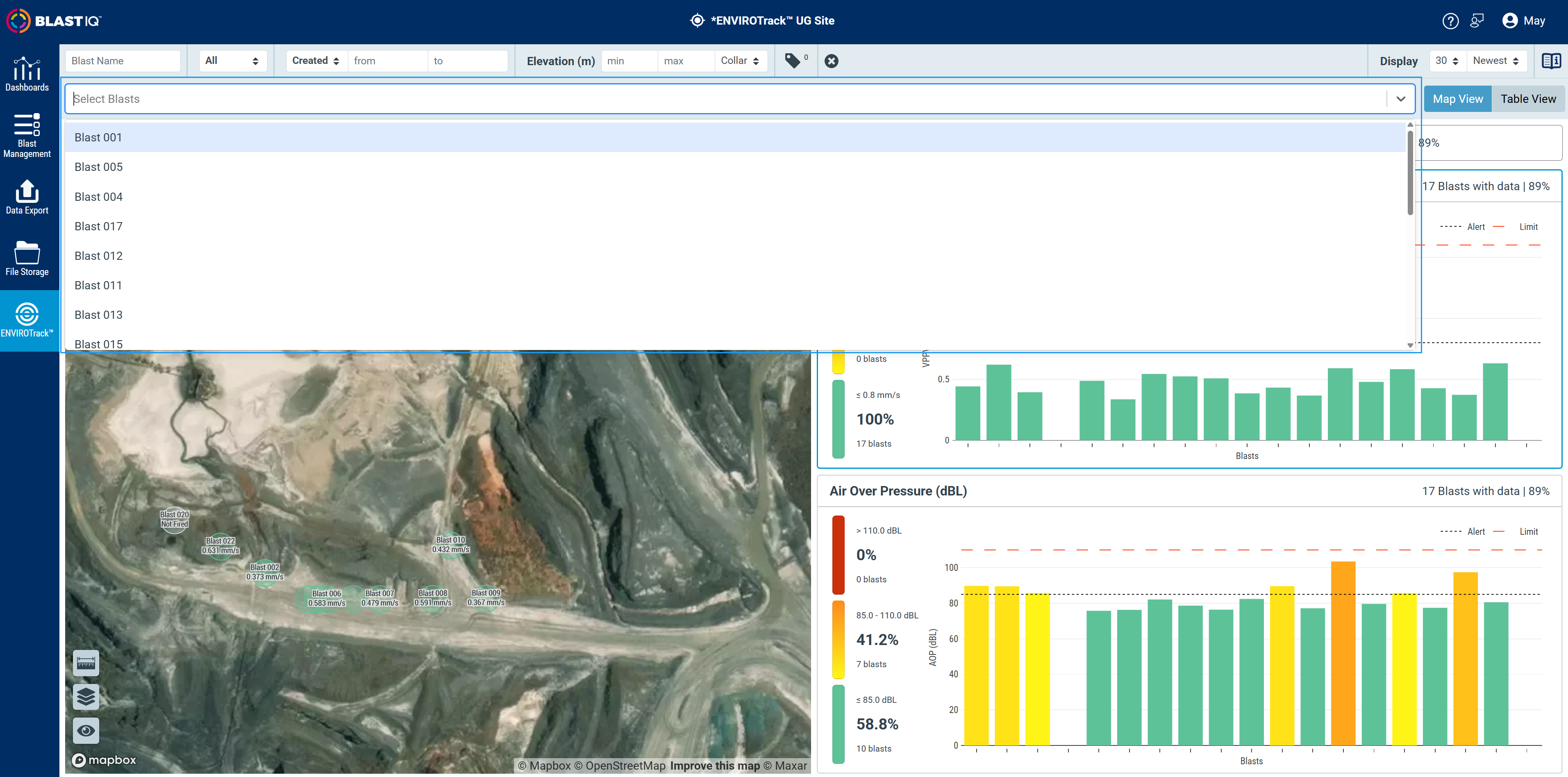Select Blast 005 from the list
This screenshot has width=1568, height=777.
point(735,167)
